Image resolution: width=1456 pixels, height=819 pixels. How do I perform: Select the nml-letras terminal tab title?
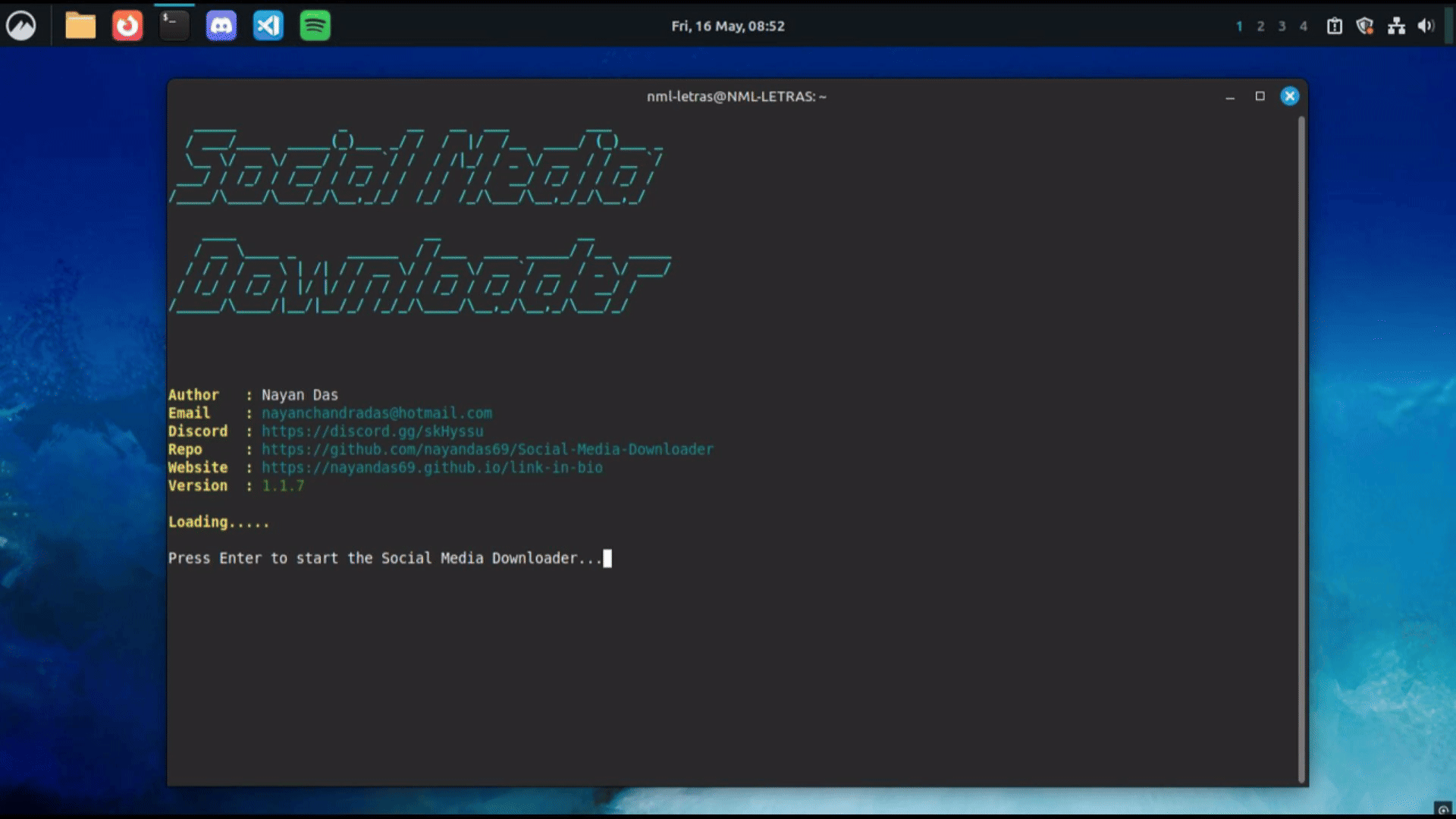(736, 96)
